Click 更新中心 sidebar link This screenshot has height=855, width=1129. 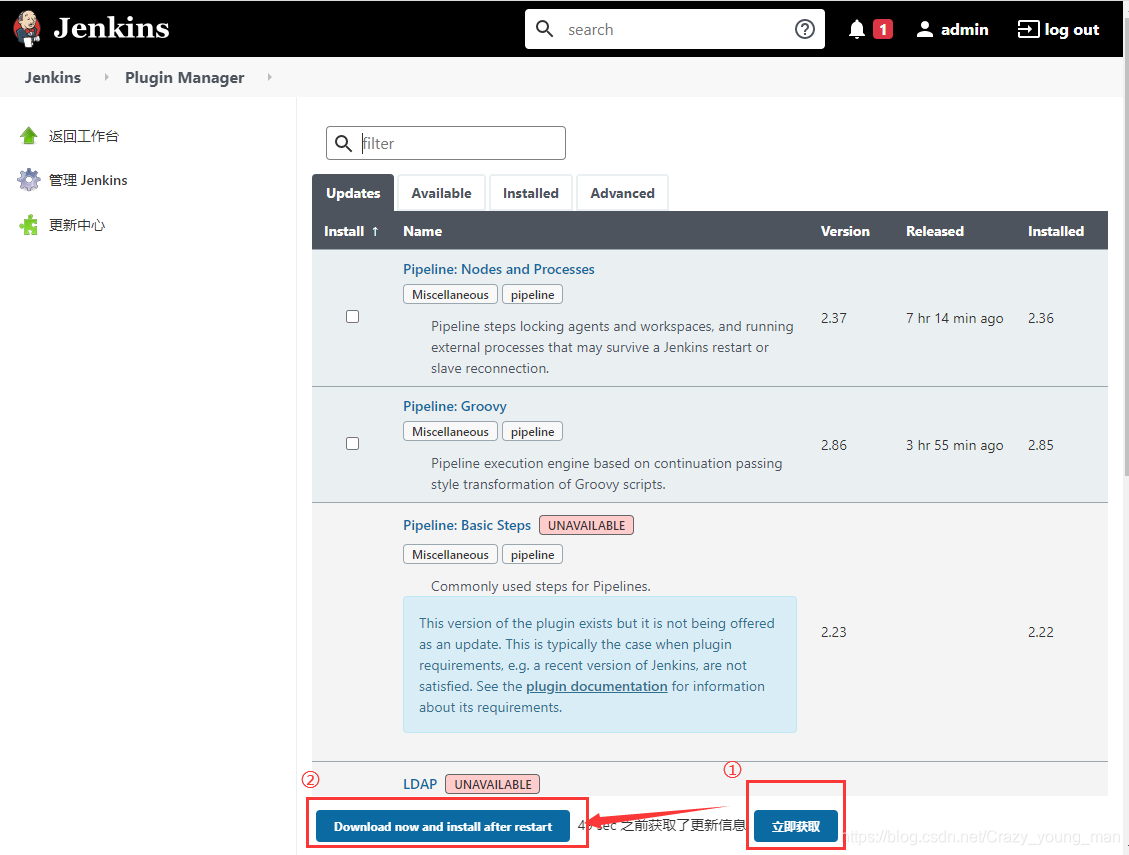tap(77, 225)
